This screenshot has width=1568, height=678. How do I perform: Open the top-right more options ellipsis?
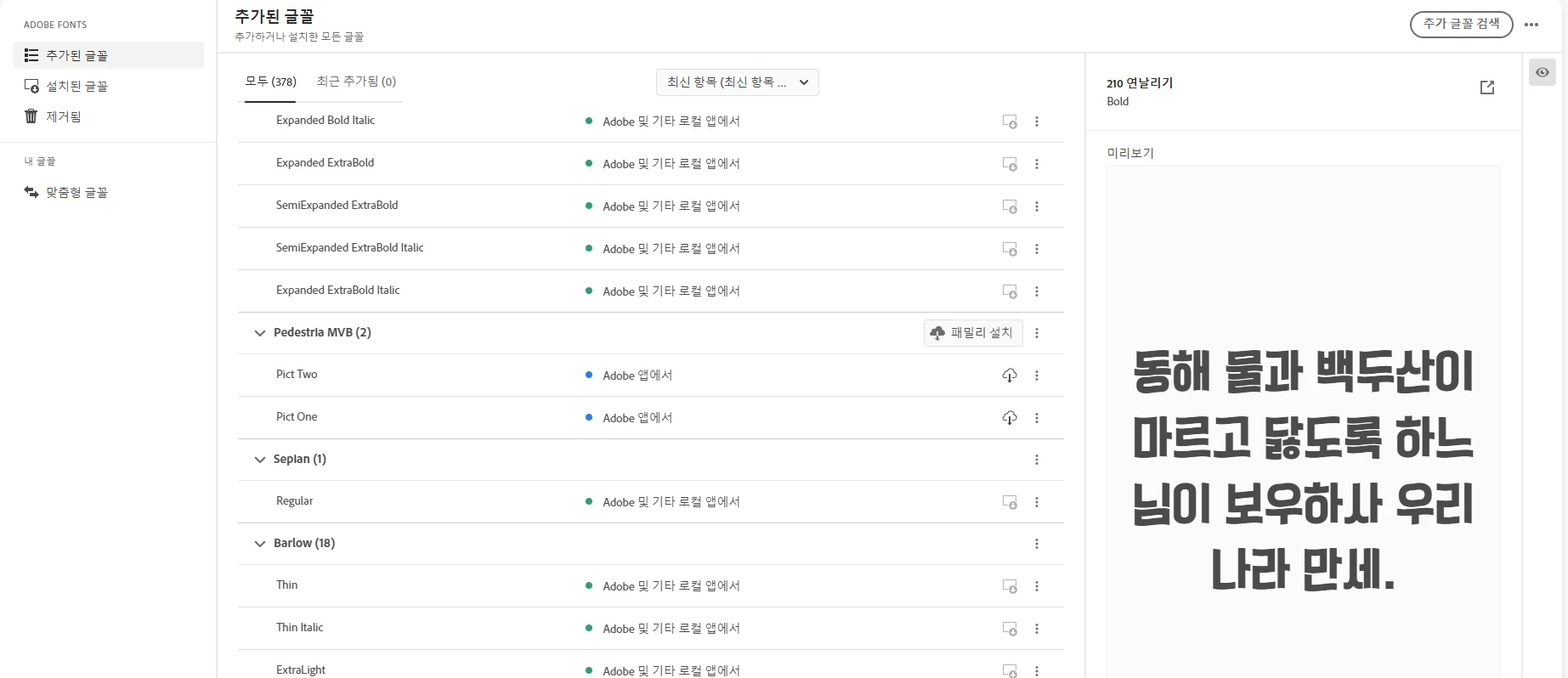point(1531,25)
